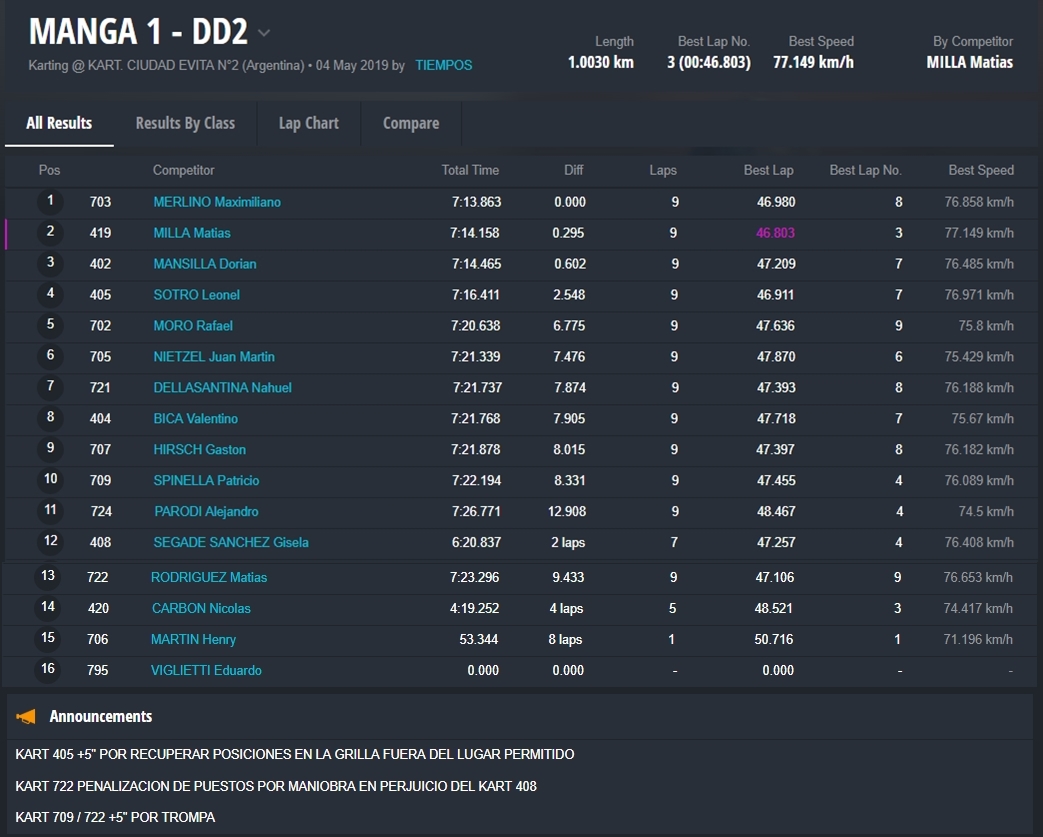Image resolution: width=1043 pixels, height=837 pixels.
Task: Click MANSILLA Dorian competitor link
Action: 204,264
